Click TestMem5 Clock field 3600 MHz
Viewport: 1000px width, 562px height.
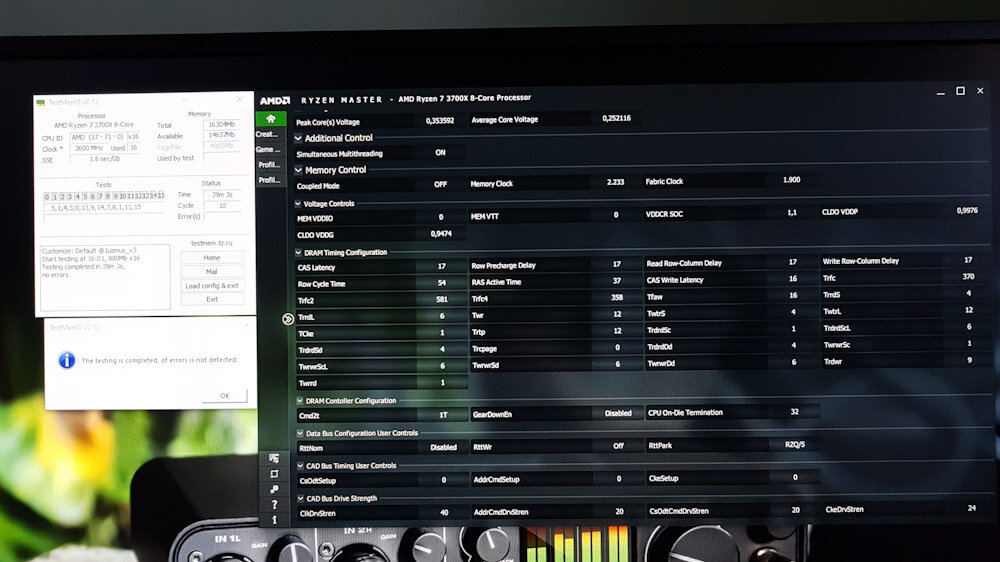pyautogui.click(x=87, y=148)
